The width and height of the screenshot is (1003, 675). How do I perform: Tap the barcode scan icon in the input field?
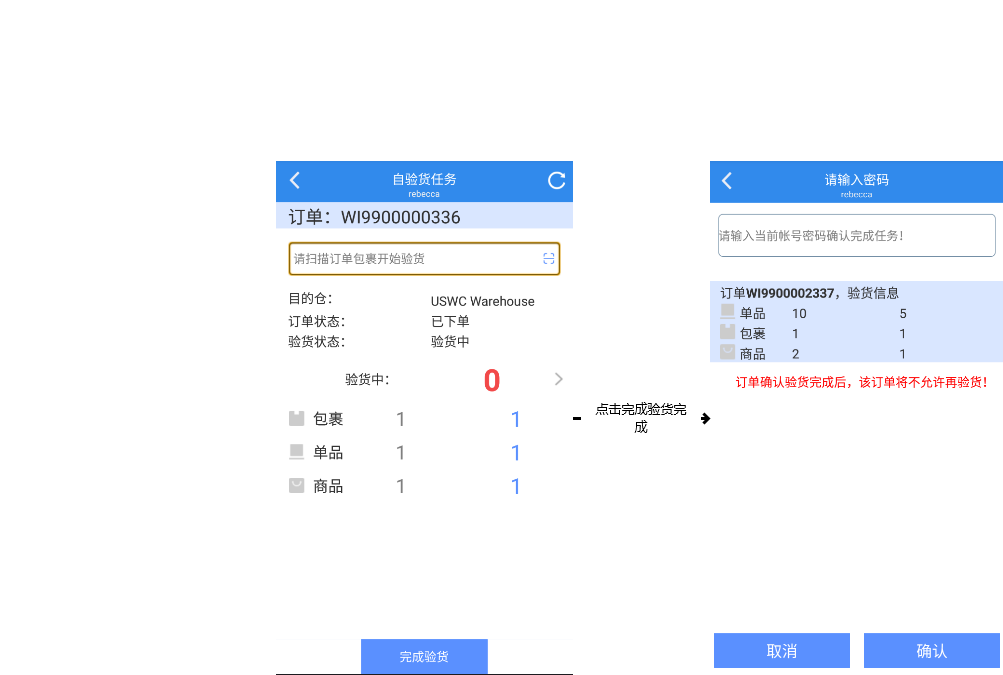(548, 258)
